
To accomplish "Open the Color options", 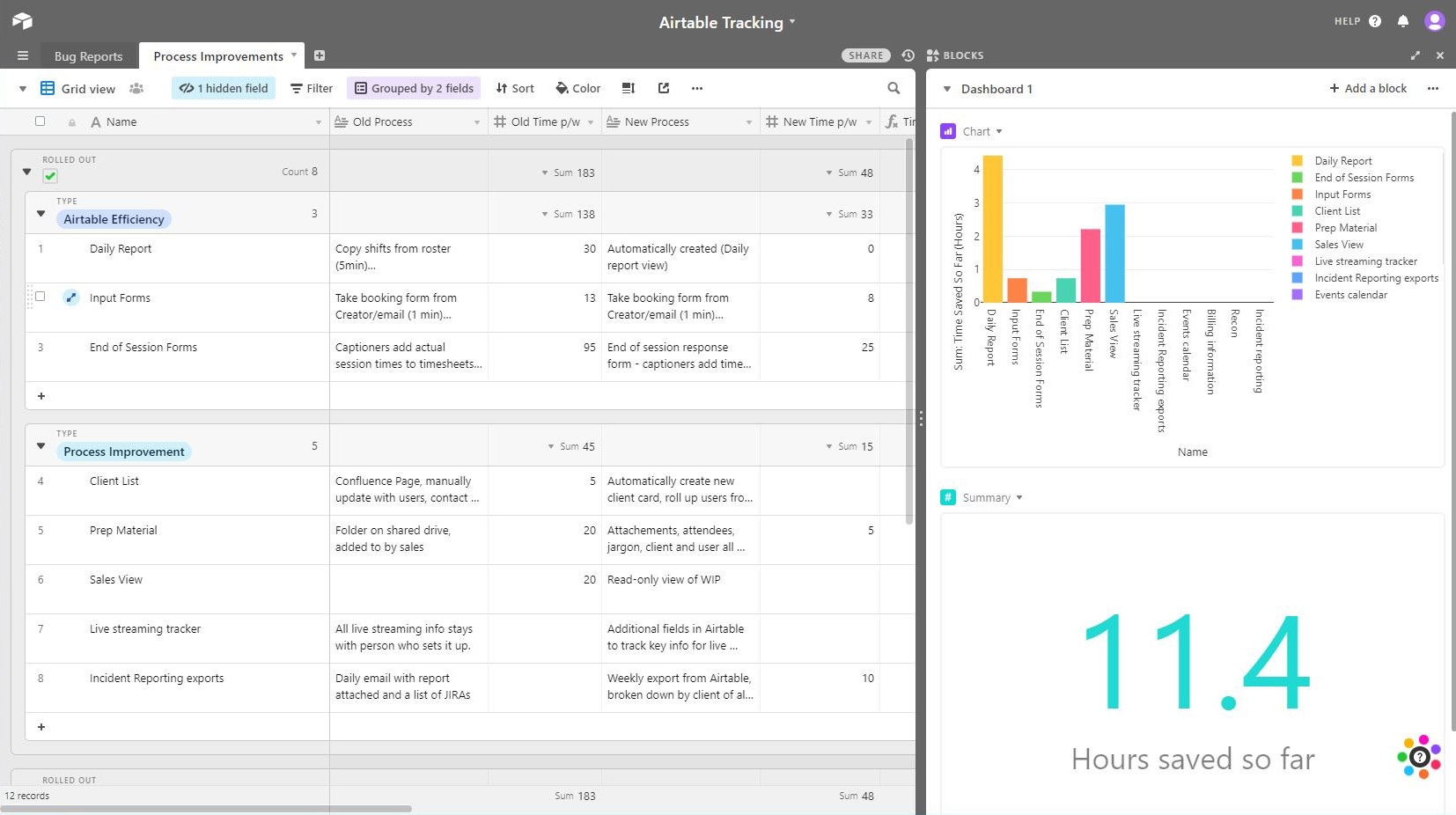I will coord(578,88).
